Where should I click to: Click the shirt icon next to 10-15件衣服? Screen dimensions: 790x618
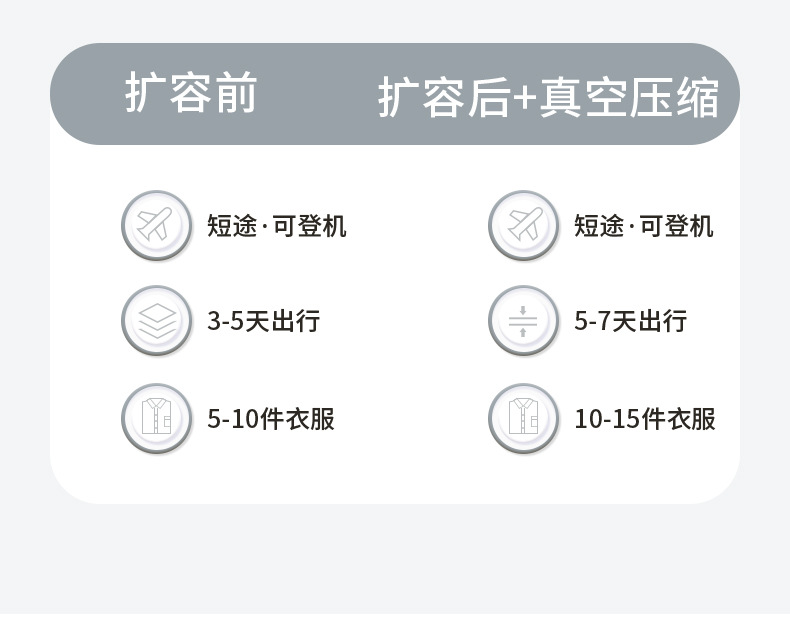point(523,418)
